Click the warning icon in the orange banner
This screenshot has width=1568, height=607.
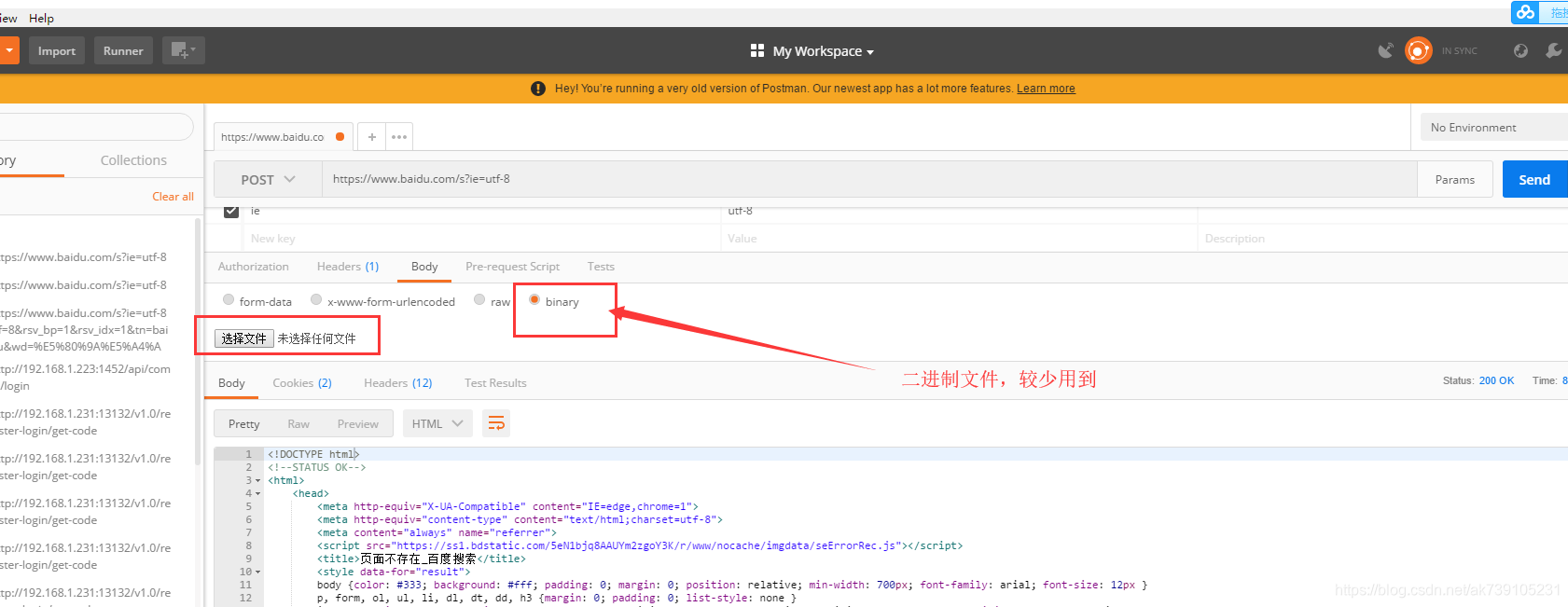click(538, 89)
